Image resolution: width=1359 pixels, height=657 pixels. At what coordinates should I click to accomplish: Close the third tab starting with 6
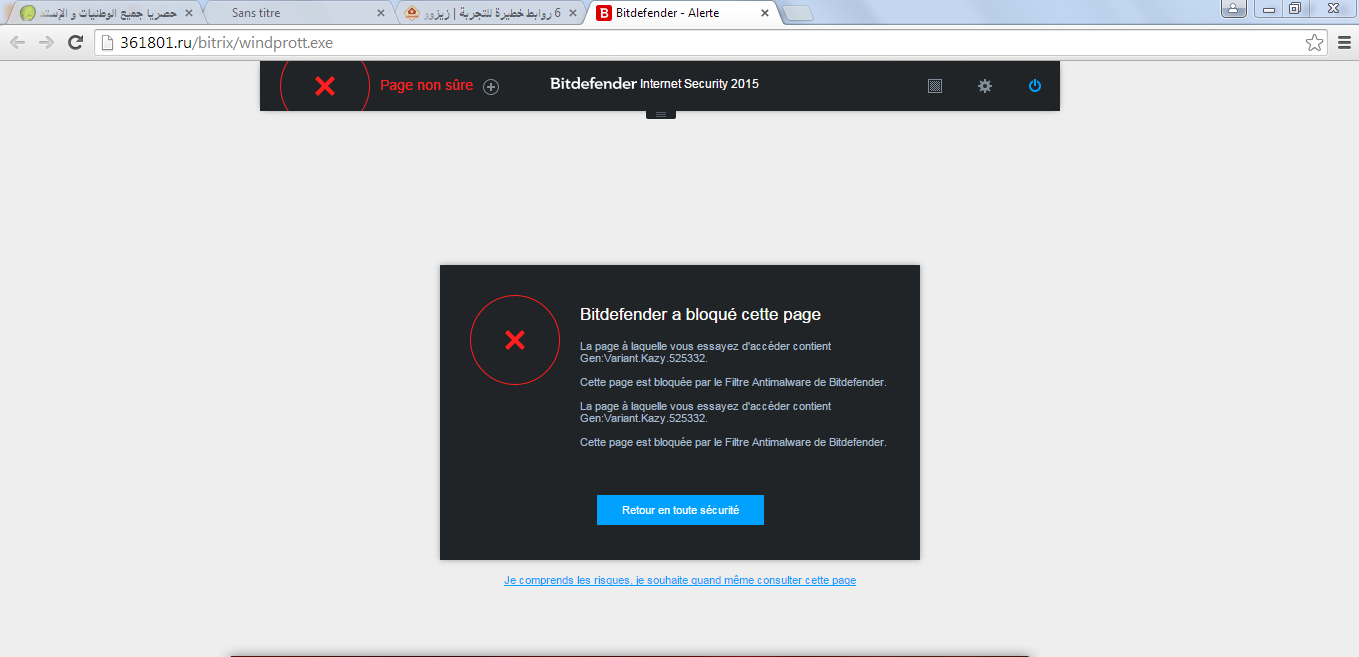572,13
